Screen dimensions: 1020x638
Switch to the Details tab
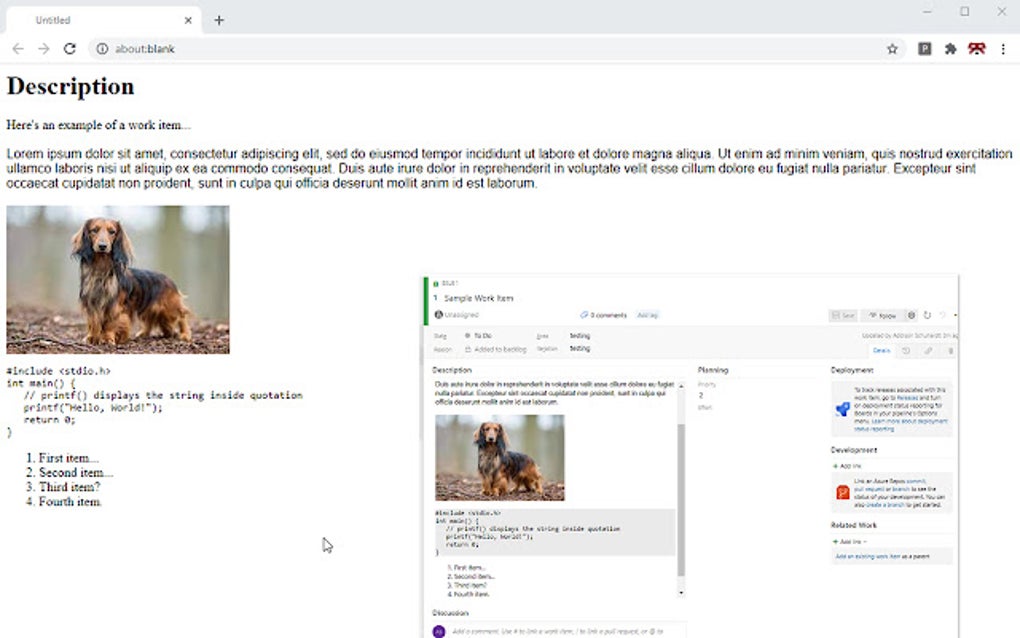[x=883, y=350]
